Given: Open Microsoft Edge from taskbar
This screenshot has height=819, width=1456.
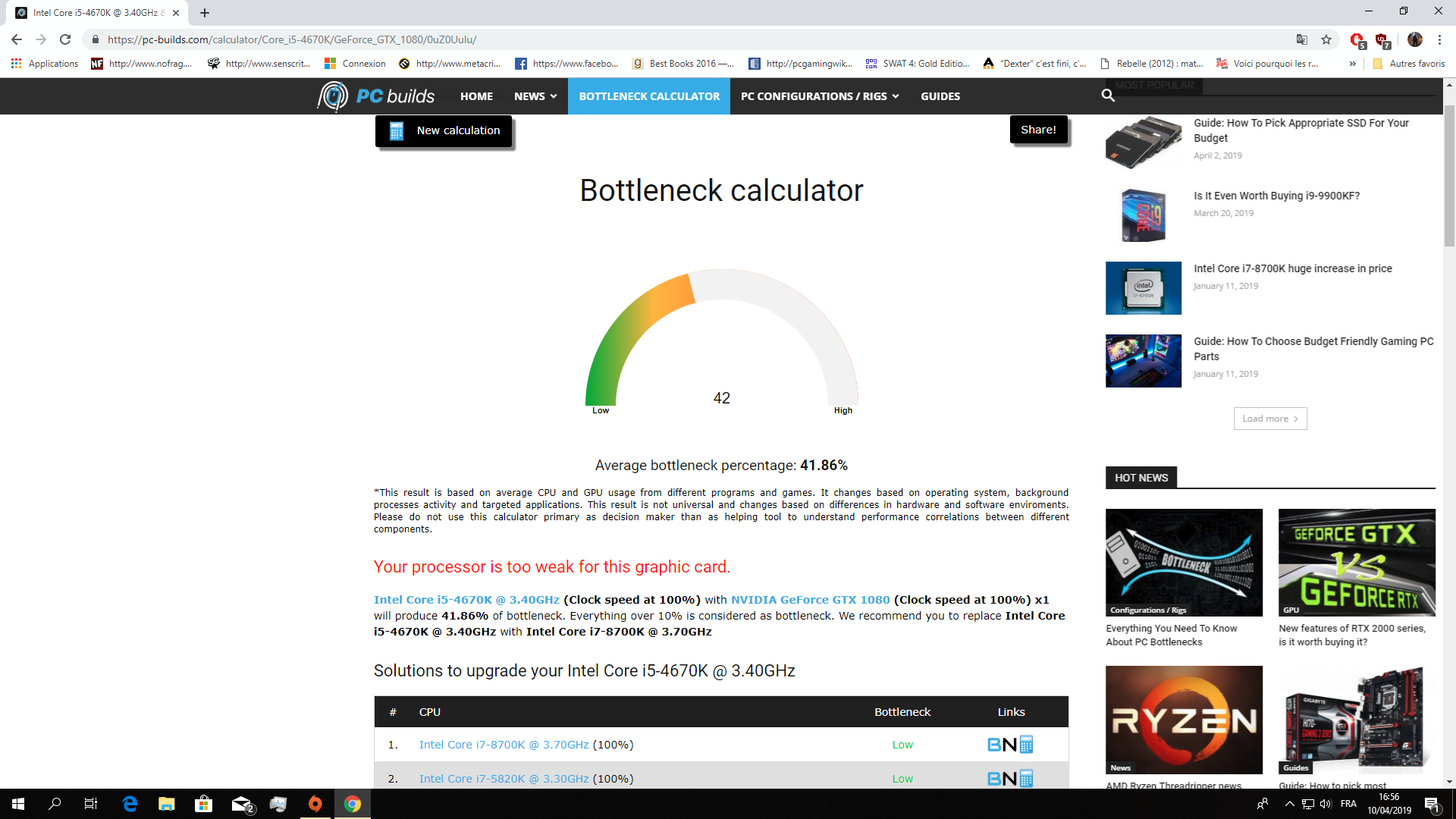Looking at the screenshot, I should click(130, 804).
